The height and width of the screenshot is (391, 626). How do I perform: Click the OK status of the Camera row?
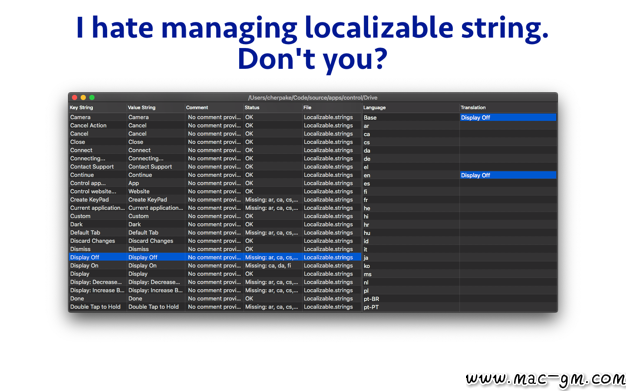coord(272,117)
